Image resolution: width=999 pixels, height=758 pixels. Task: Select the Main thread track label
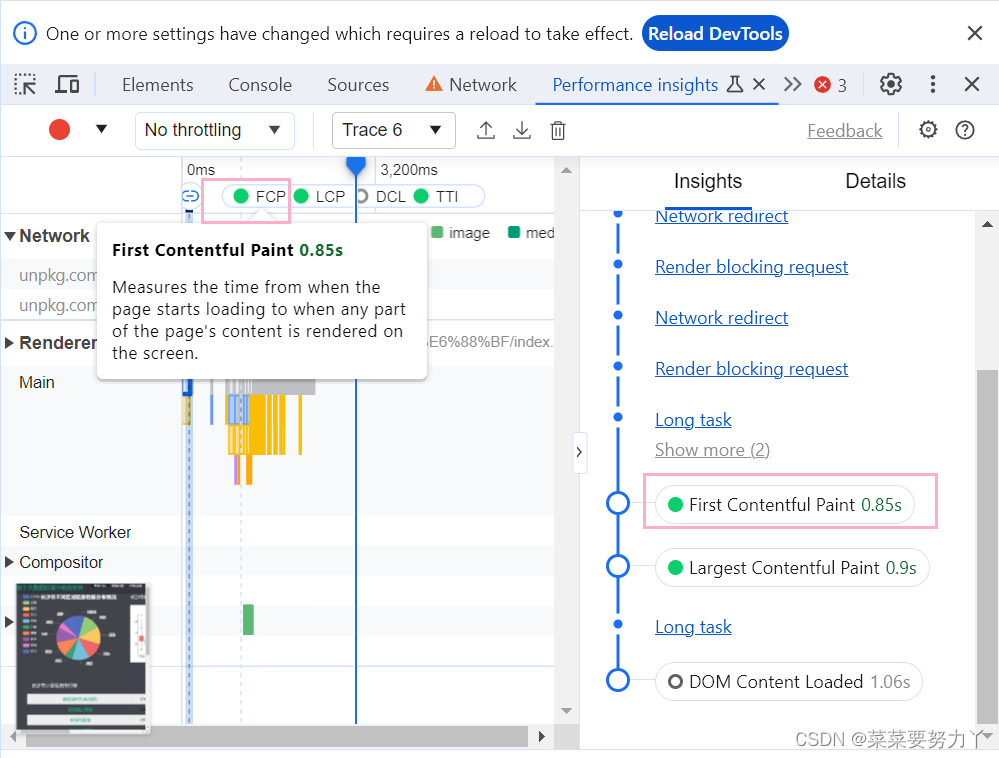tap(37, 382)
